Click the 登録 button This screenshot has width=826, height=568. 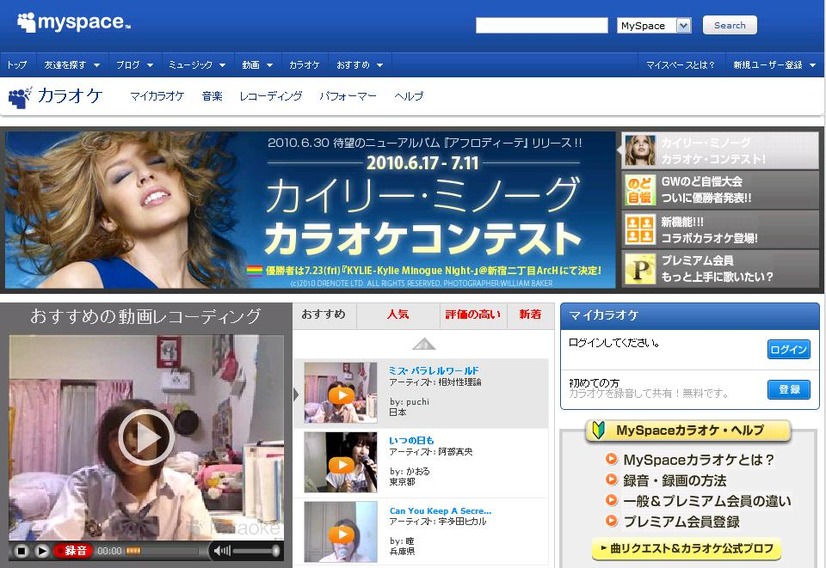coord(789,389)
